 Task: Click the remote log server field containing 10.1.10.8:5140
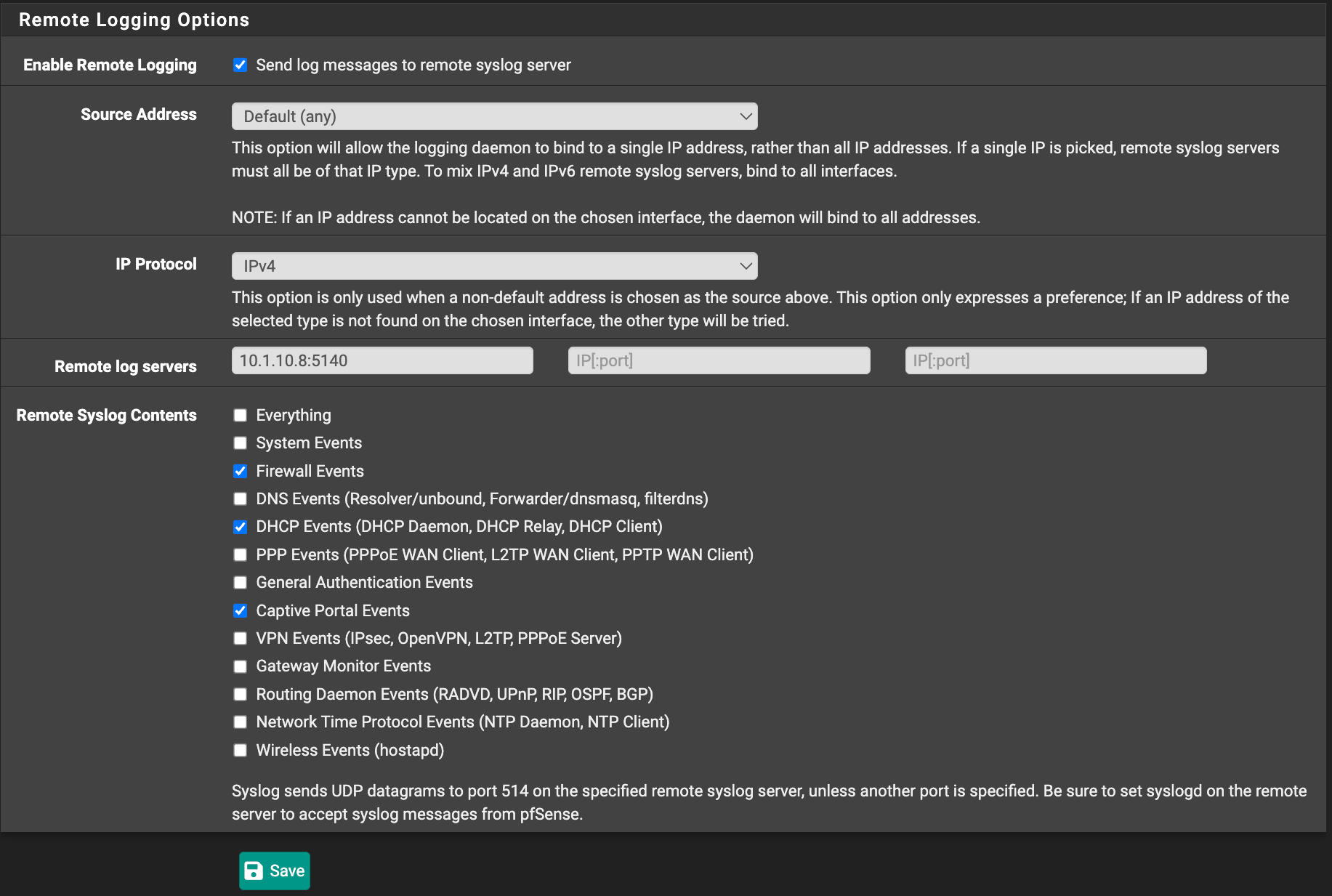(x=382, y=360)
